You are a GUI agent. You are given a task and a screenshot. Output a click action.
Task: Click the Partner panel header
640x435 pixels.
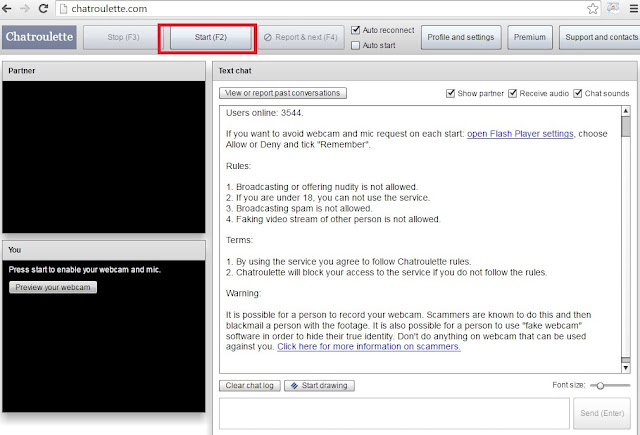tap(104, 71)
